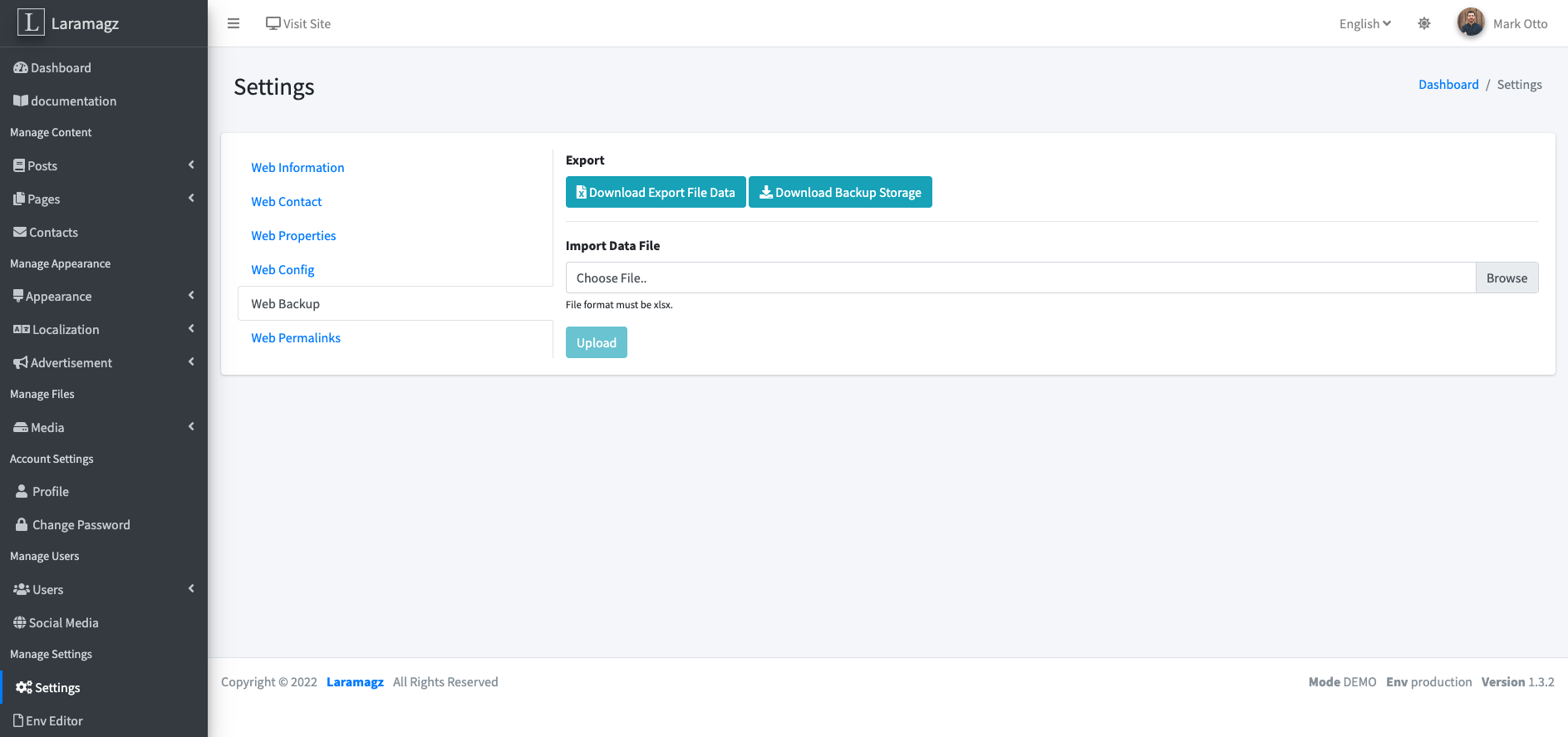The width and height of the screenshot is (1568, 737).
Task: Click Mark Otto's profile avatar
Action: coord(1471,22)
